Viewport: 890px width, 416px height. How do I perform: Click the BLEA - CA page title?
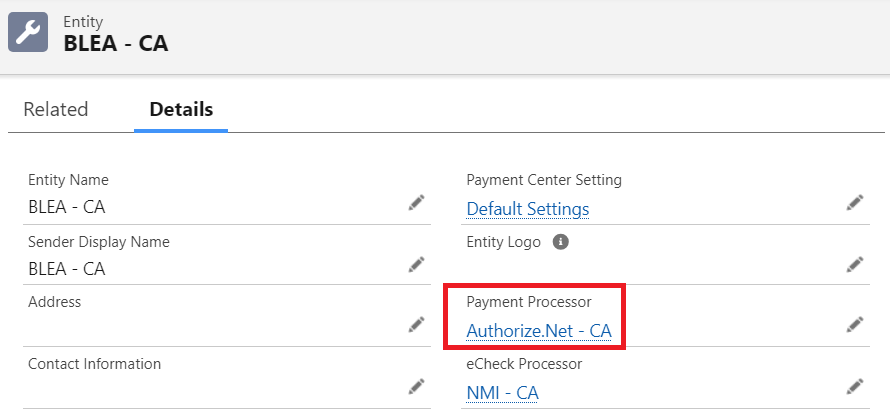pos(115,43)
